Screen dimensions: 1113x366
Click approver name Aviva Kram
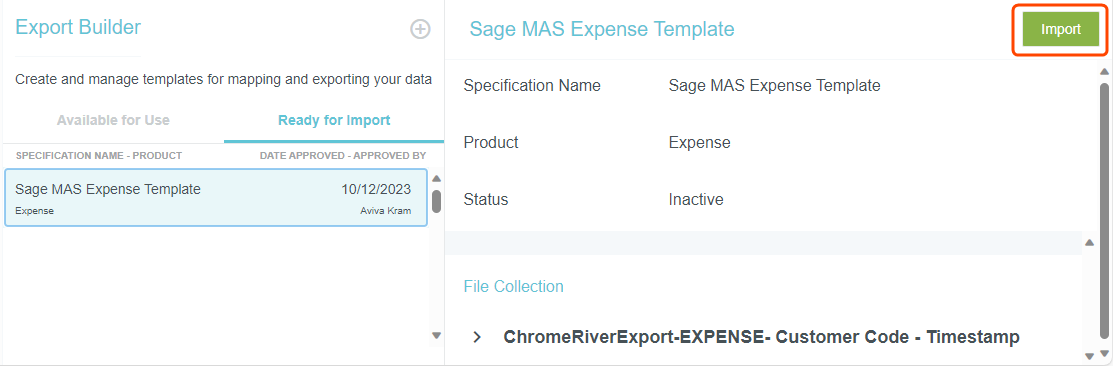click(x=385, y=211)
